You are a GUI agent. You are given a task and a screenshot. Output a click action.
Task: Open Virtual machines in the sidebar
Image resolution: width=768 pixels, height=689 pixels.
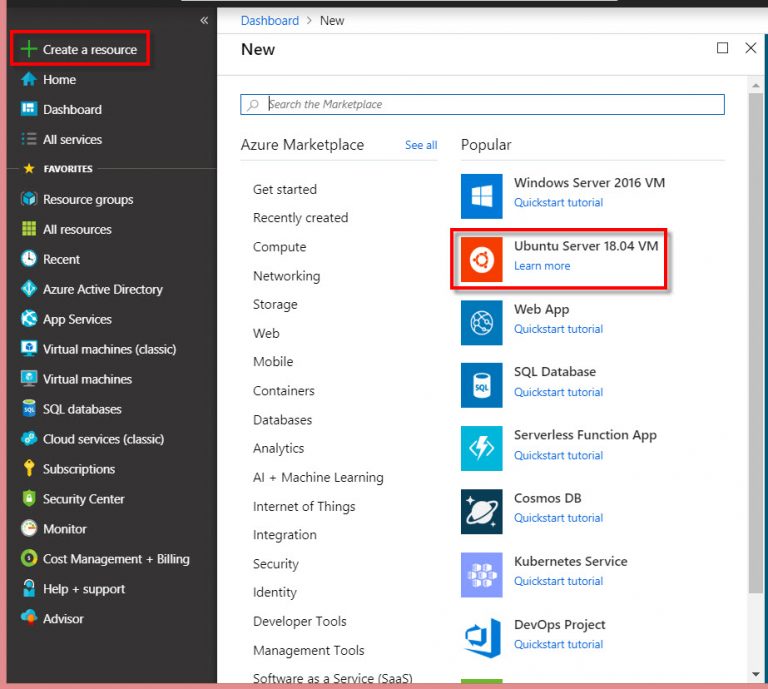tap(87, 379)
